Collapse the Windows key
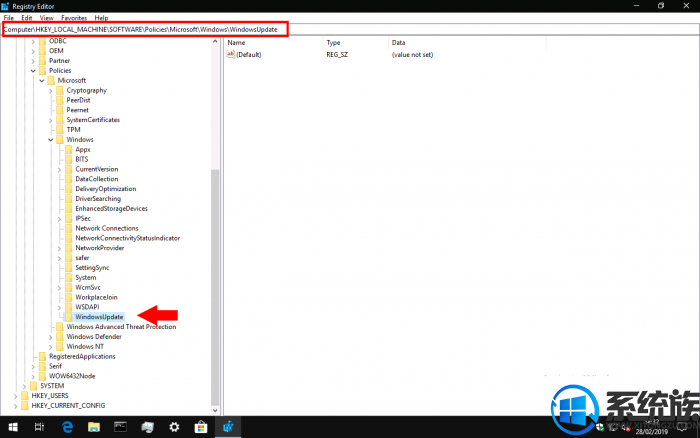The height and width of the screenshot is (438, 700). coord(50,140)
